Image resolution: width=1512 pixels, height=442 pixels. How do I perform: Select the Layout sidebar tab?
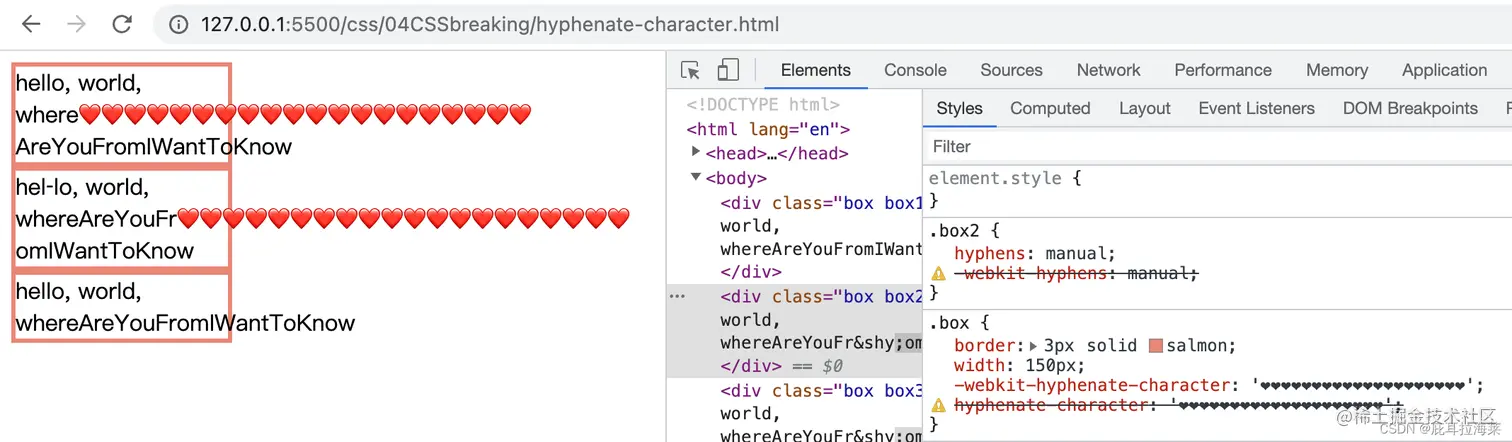click(1145, 108)
